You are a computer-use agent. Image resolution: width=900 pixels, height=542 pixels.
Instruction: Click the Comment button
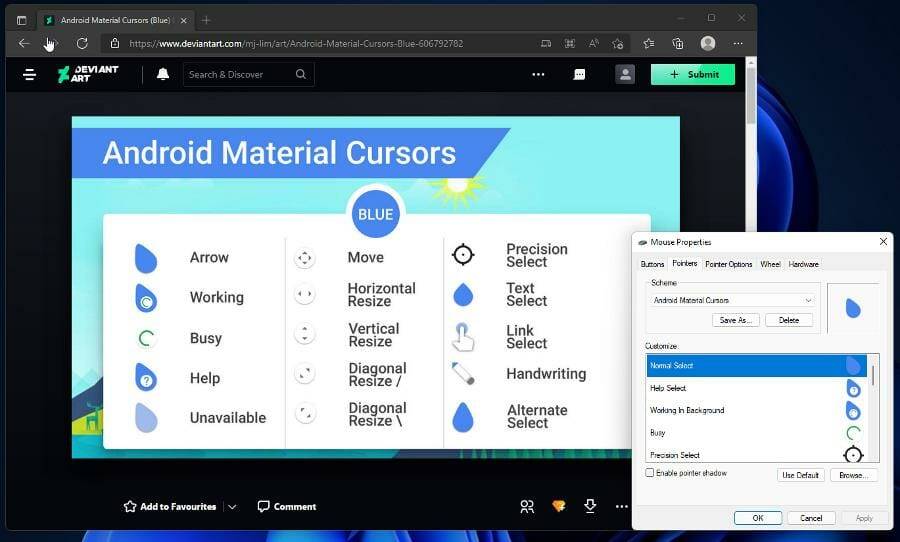[x=287, y=506]
